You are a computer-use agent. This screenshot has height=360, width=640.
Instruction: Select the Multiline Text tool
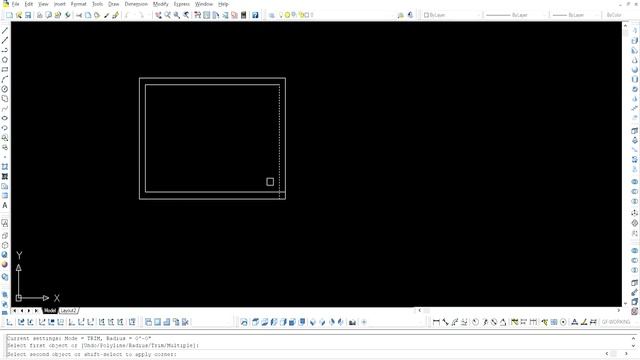pos(5,205)
